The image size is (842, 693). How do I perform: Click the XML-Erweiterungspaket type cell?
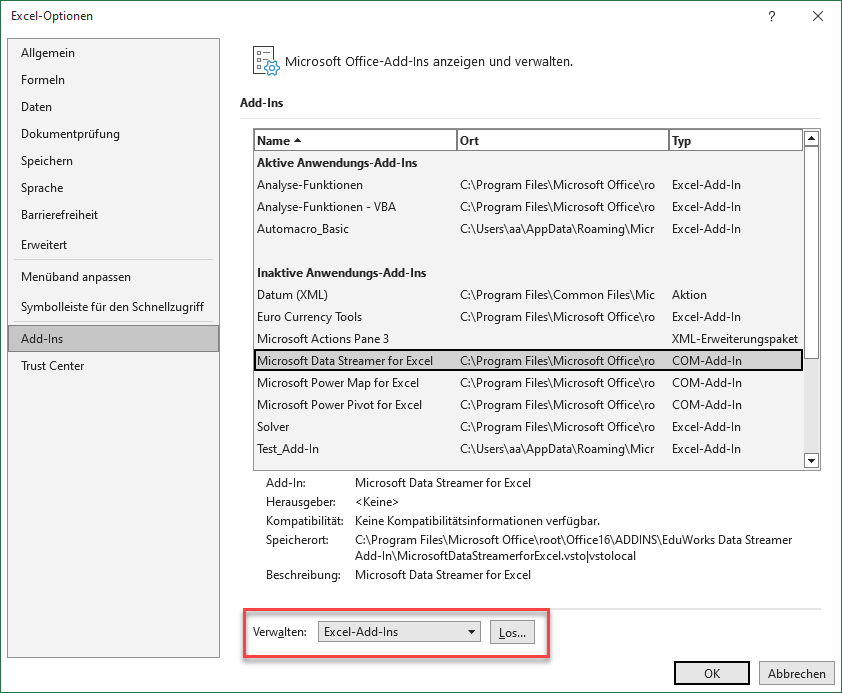pyautogui.click(x=735, y=339)
